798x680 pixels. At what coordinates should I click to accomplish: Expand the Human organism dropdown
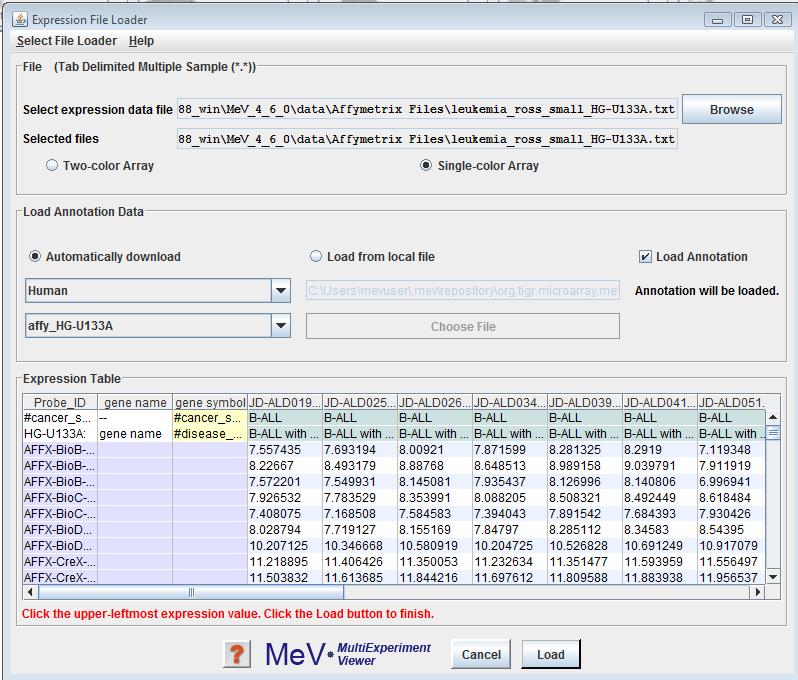tap(280, 291)
